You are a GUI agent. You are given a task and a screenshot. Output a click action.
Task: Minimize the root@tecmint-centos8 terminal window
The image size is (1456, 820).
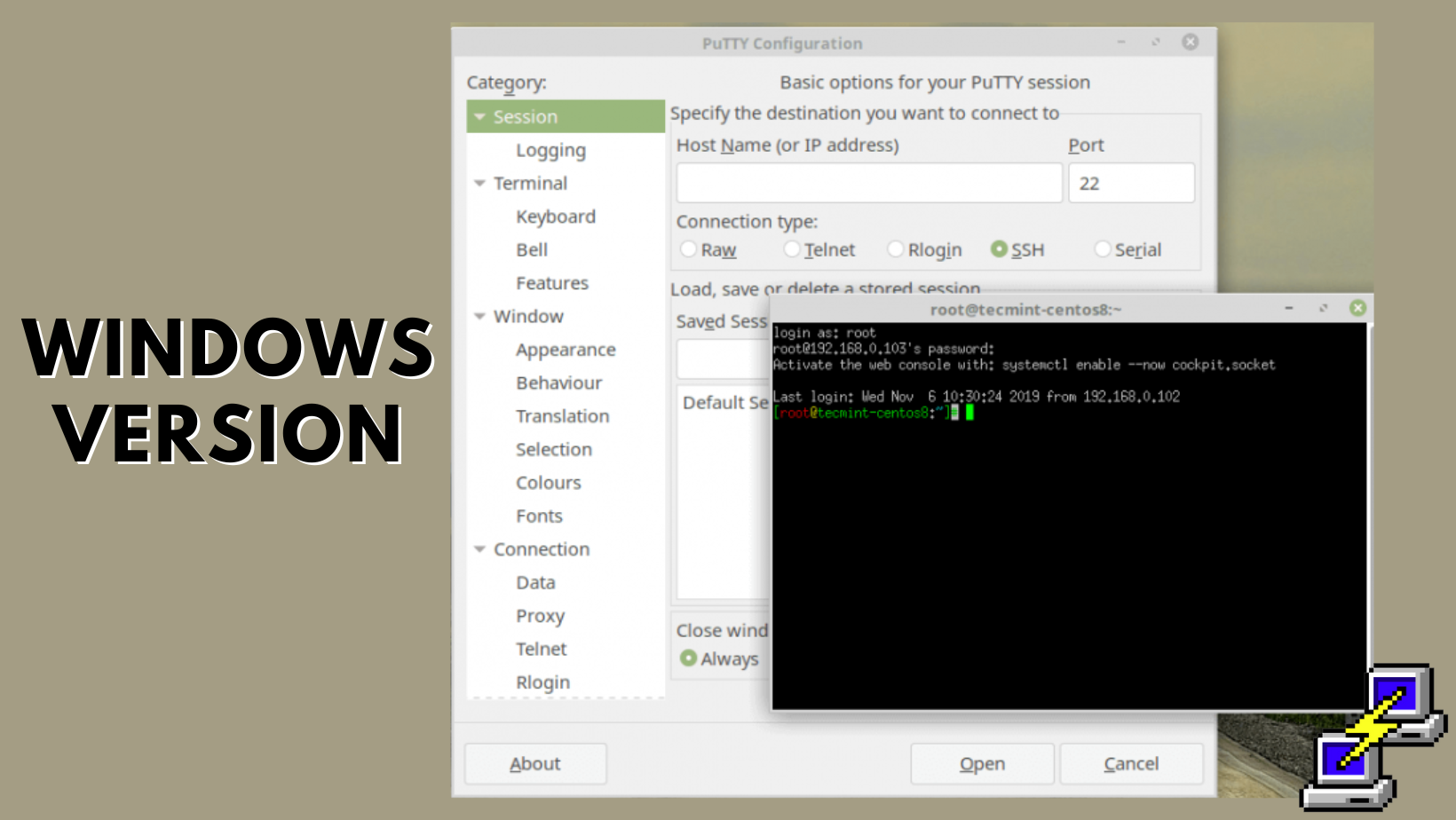pos(1288,308)
